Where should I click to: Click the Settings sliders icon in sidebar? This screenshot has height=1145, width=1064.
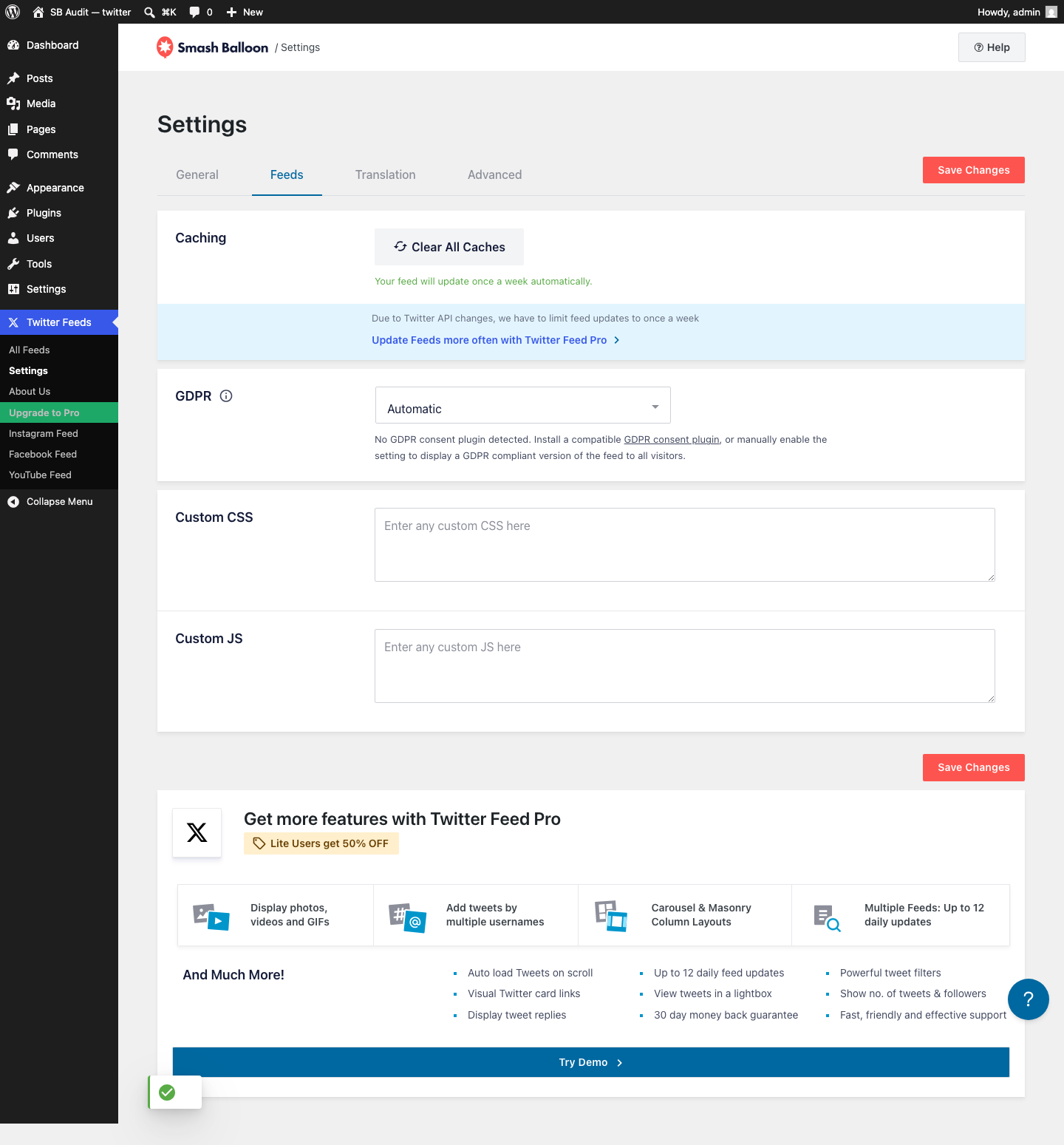(13, 289)
